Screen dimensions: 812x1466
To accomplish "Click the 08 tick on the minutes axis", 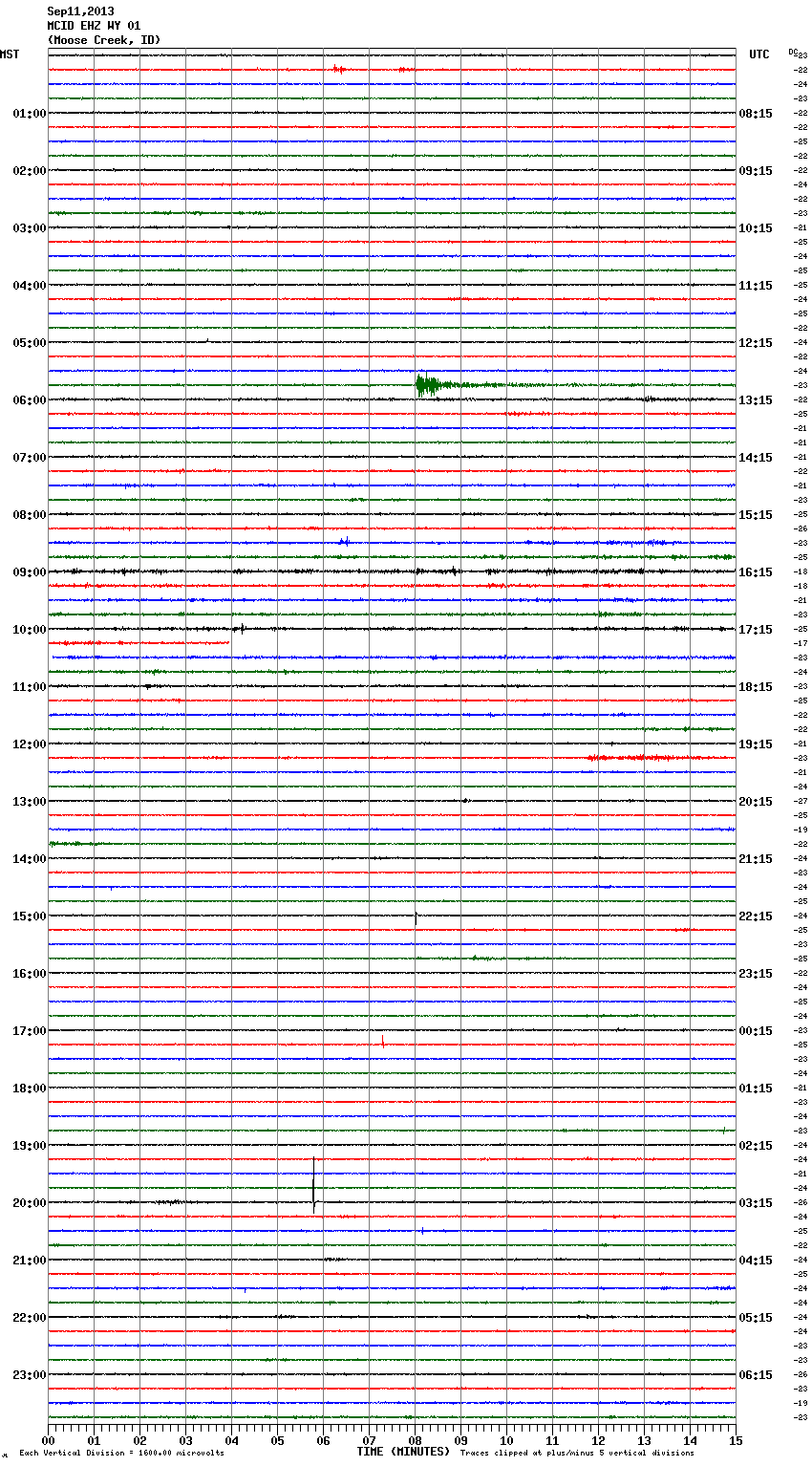I will click(x=415, y=1440).
